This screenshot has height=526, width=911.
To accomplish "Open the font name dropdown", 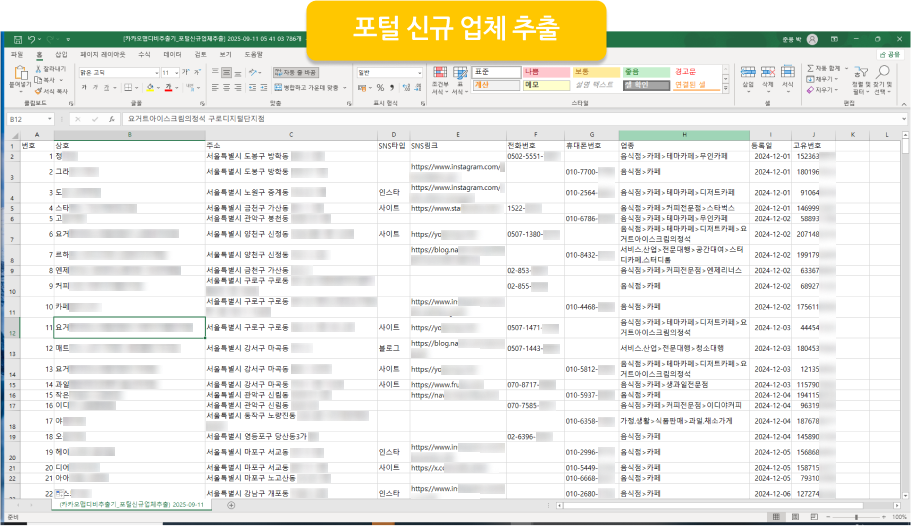I will [x=155, y=73].
